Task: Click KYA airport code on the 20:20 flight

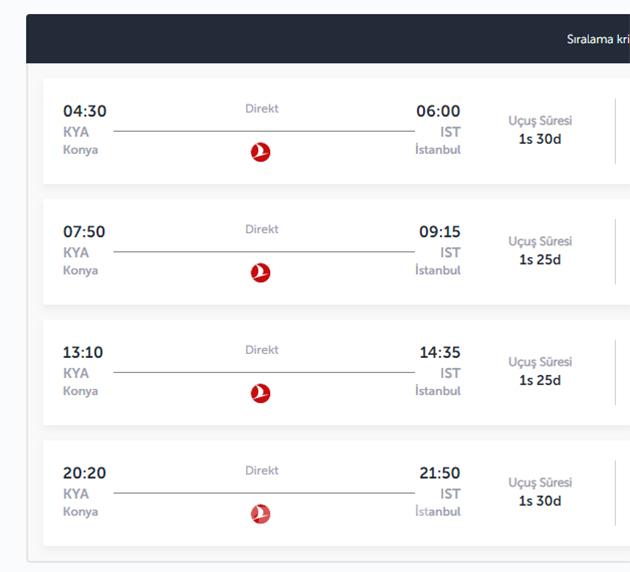Action: 76,493
